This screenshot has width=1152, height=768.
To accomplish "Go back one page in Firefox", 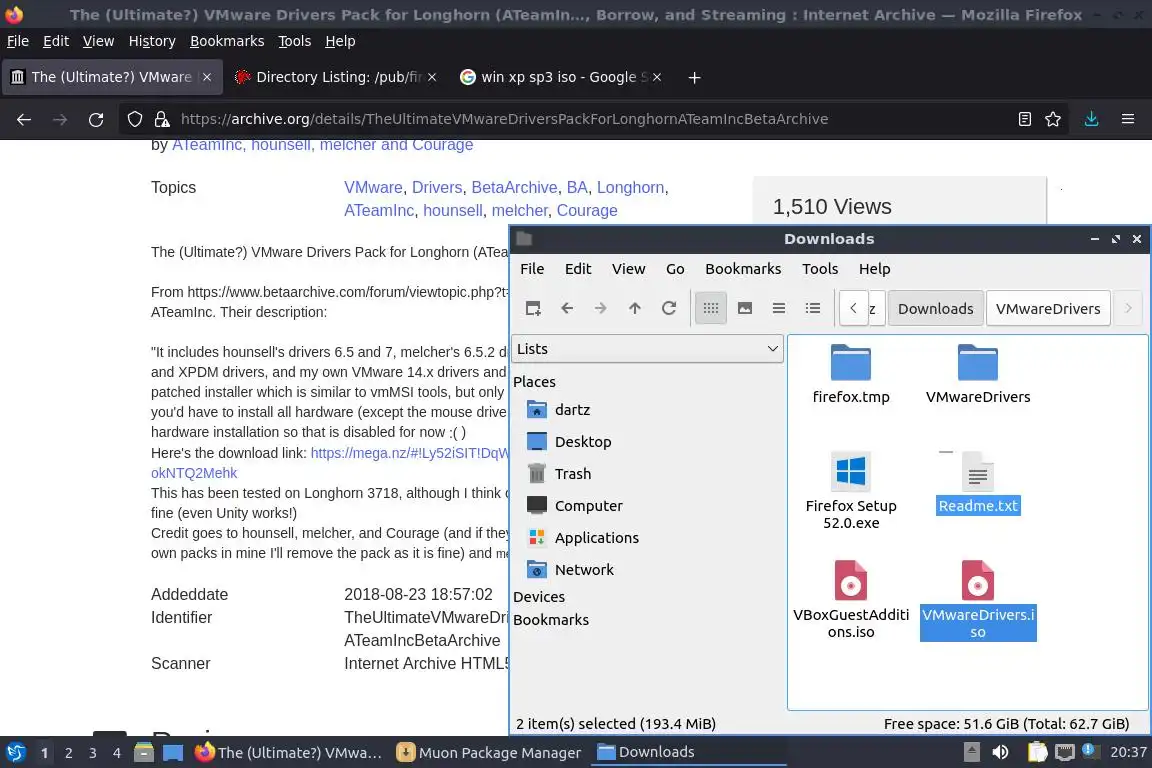I will 24,119.
